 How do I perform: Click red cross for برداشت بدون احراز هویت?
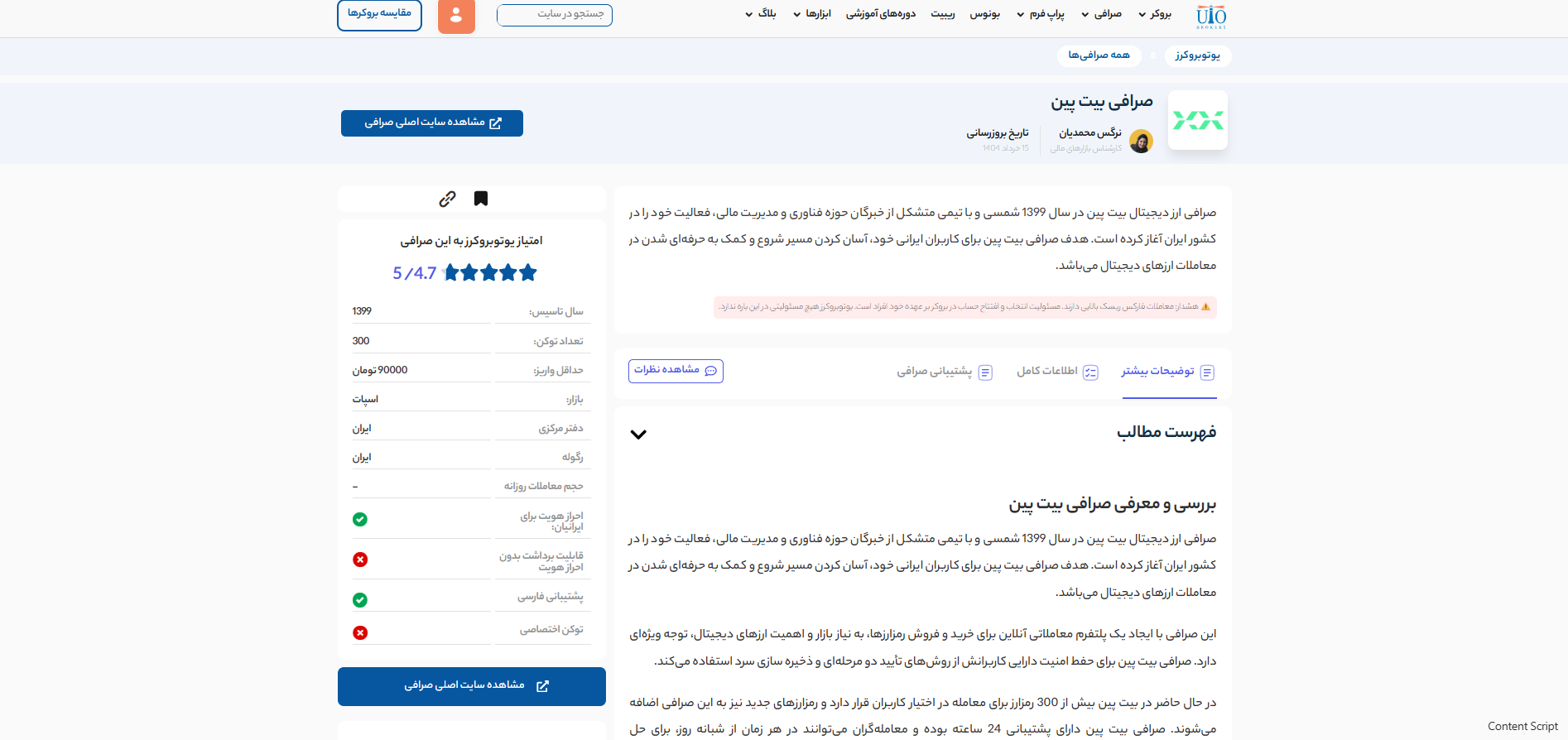(360, 560)
